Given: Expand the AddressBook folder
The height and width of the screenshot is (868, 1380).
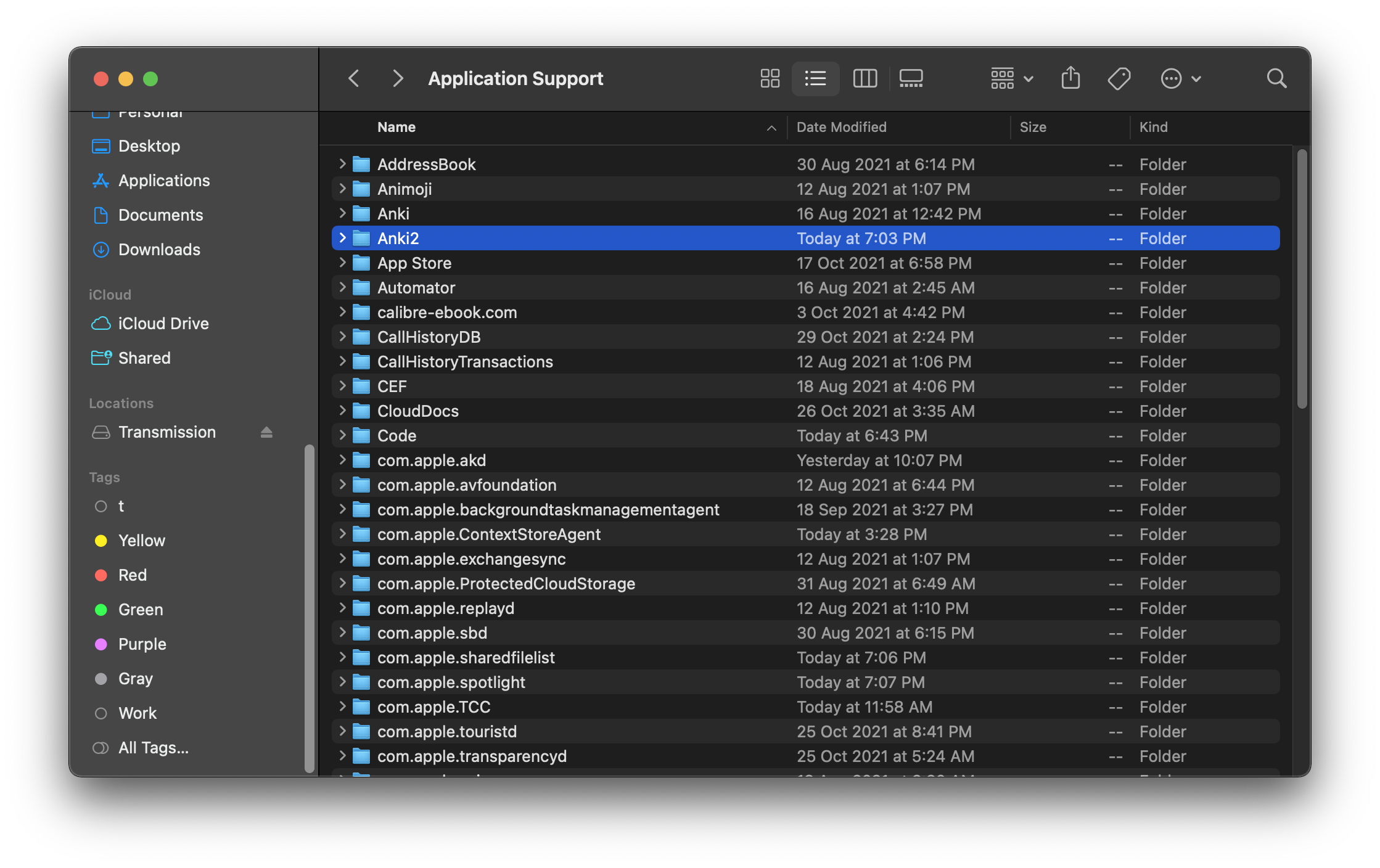Looking at the screenshot, I should (x=342, y=164).
